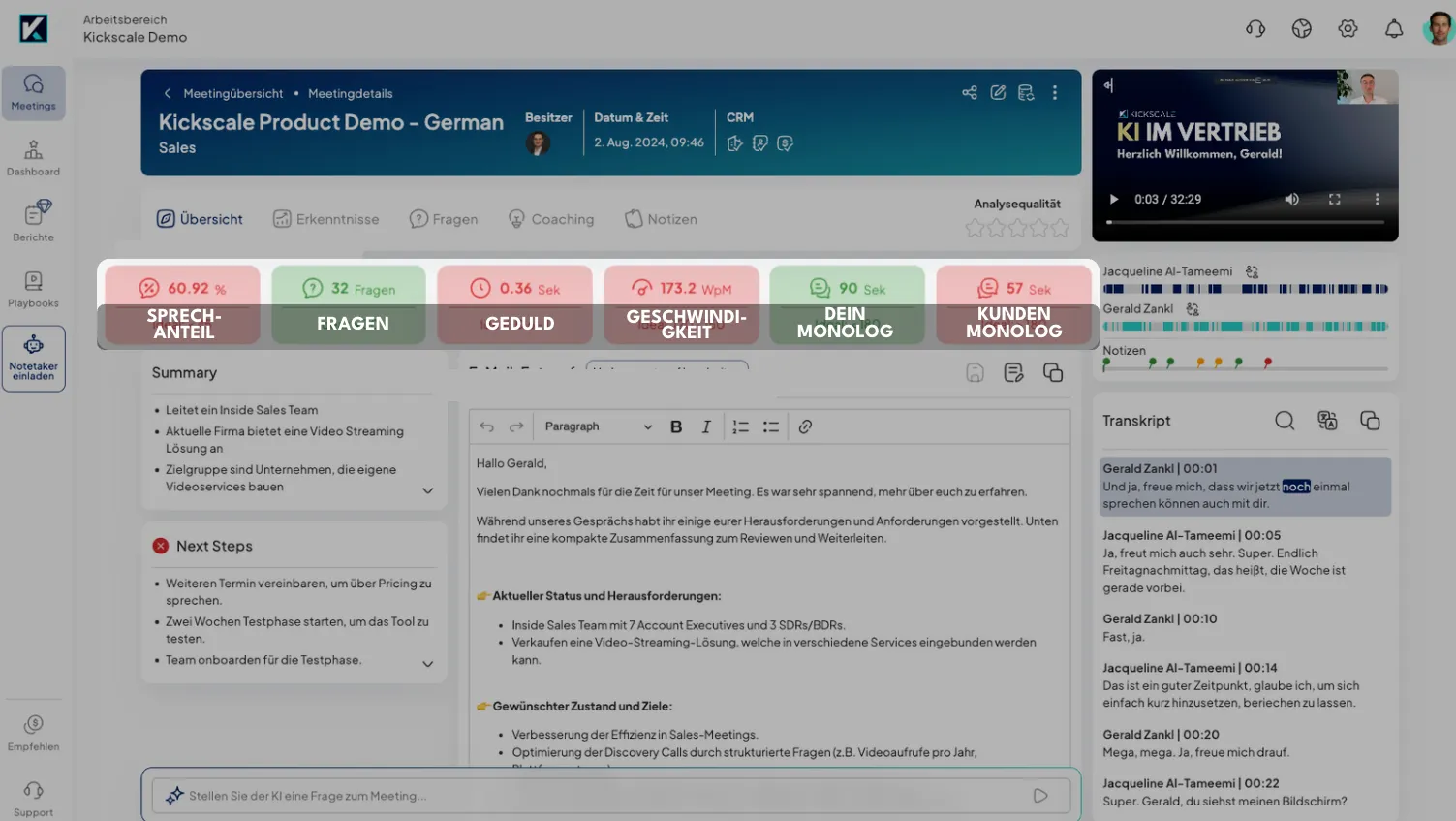Open the 57 Sek Kunden Monolog card
Viewport: 1456px width, 821px height.
(x=1014, y=304)
